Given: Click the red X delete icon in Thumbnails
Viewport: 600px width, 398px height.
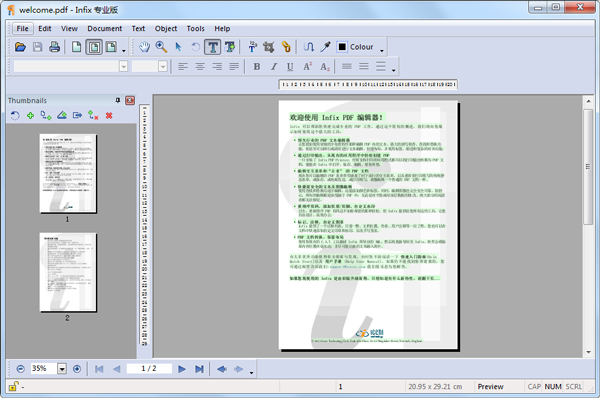Looking at the screenshot, I should coord(109,115).
